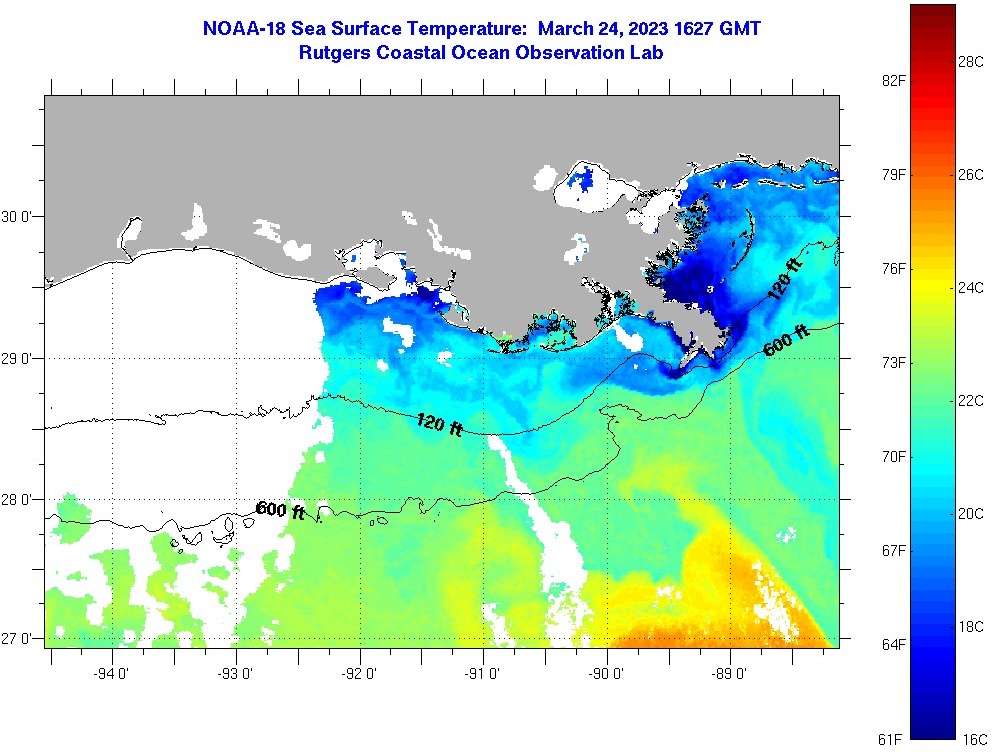This screenshot has width=992, height=754.
Task: Click the 28C label on the color scale
Action: click(x=970, y=61)
